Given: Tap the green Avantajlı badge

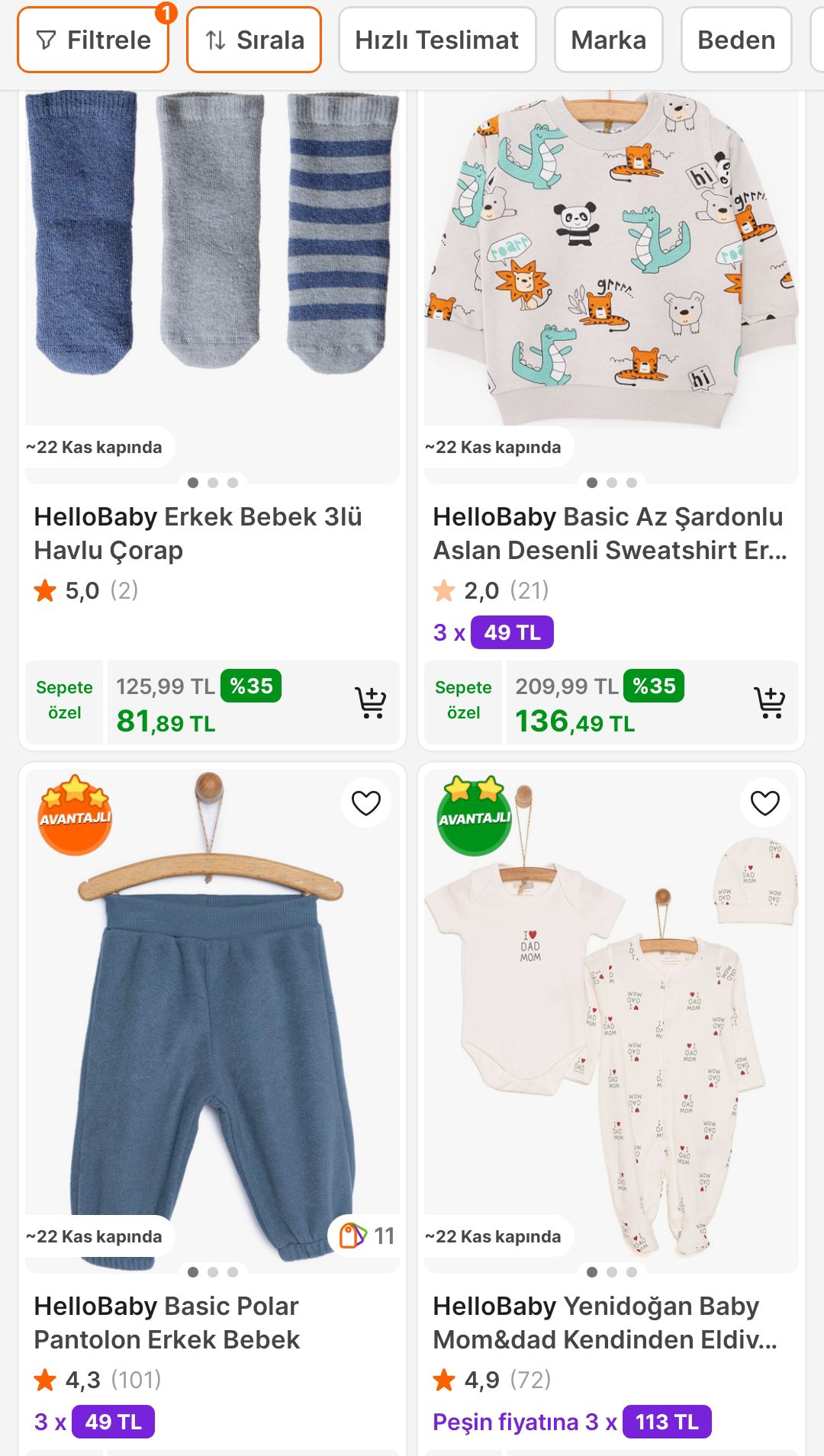Looking at the screenshot, I should coord(474,815).
